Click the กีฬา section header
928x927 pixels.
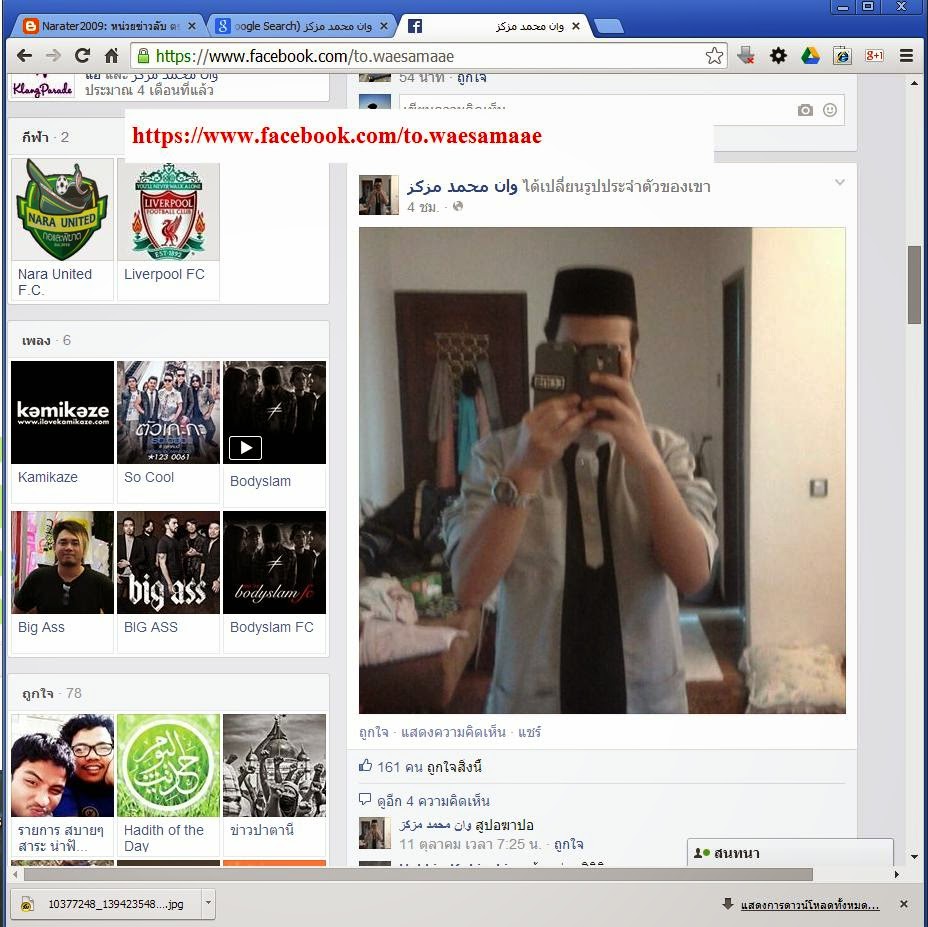tap(46, 137)
